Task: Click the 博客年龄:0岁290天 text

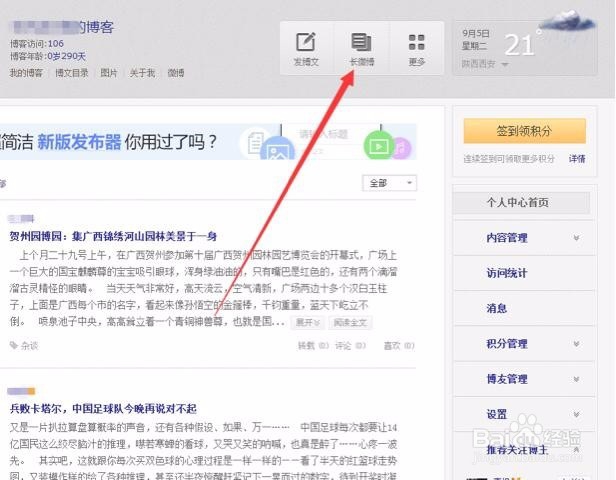Action: [x=48, y=56]
